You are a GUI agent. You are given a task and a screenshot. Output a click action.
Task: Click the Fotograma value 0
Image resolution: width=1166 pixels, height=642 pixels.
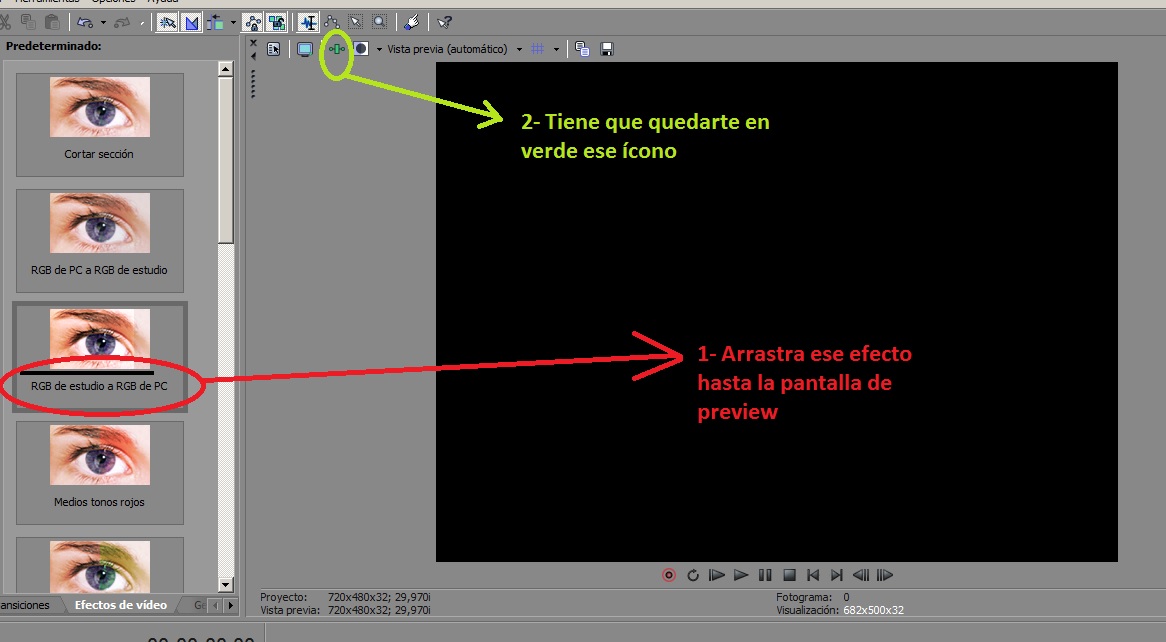point(846,597)
